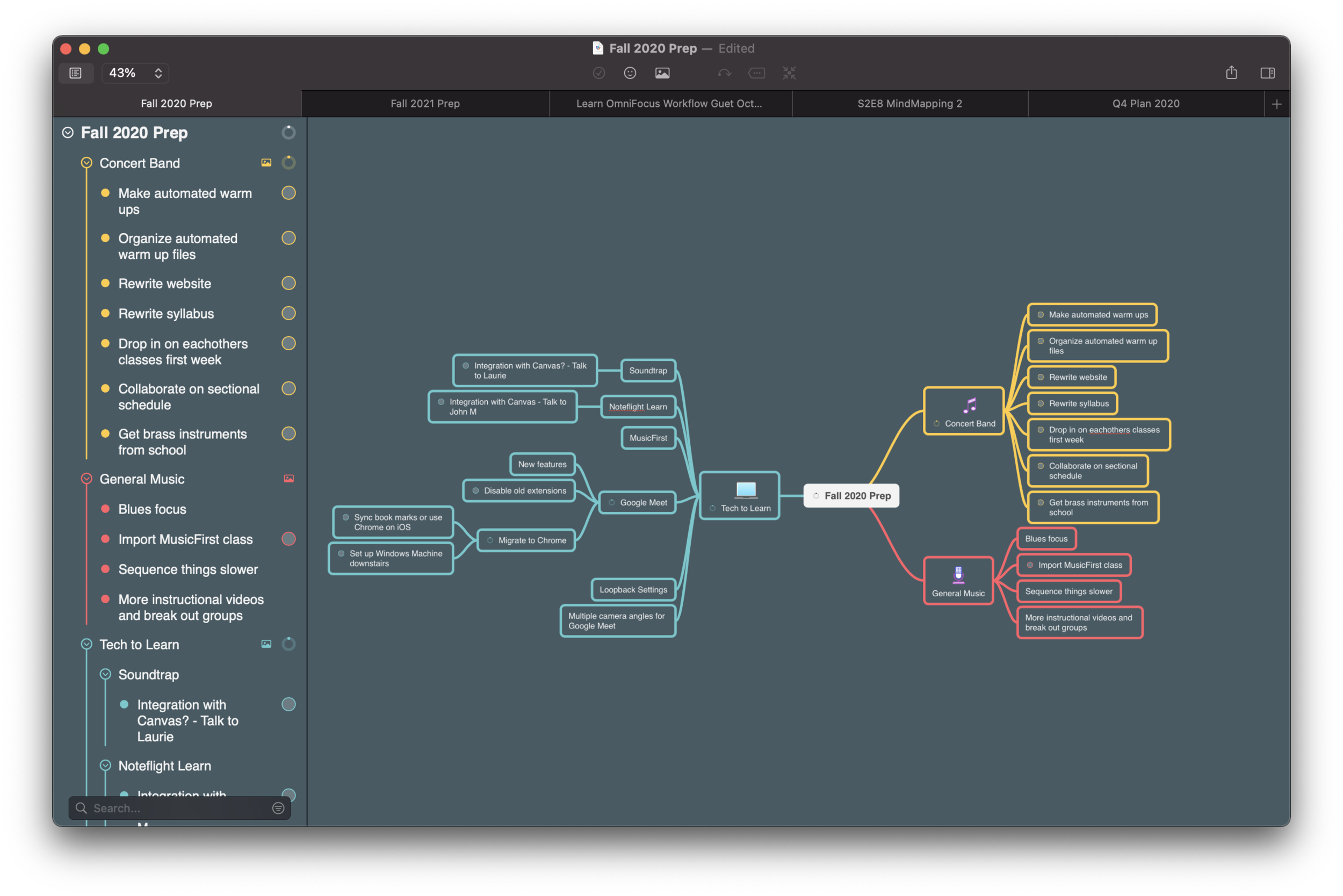Screen dimensions: 1343x896
Task: Toggle the inspector panel icon at top right
Action: (1268, 73)
